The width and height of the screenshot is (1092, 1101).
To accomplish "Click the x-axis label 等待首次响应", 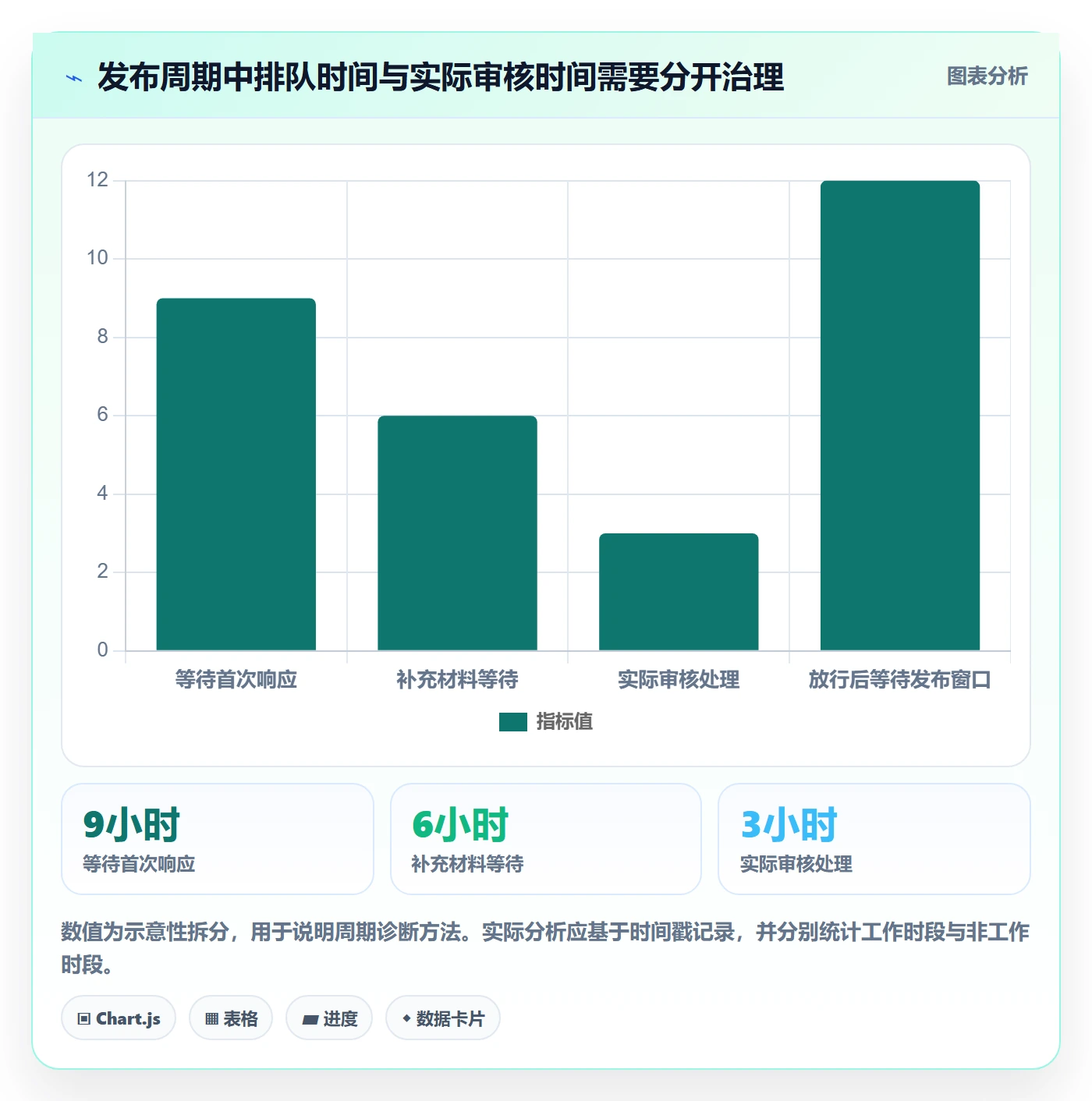I will coord(236,680).
